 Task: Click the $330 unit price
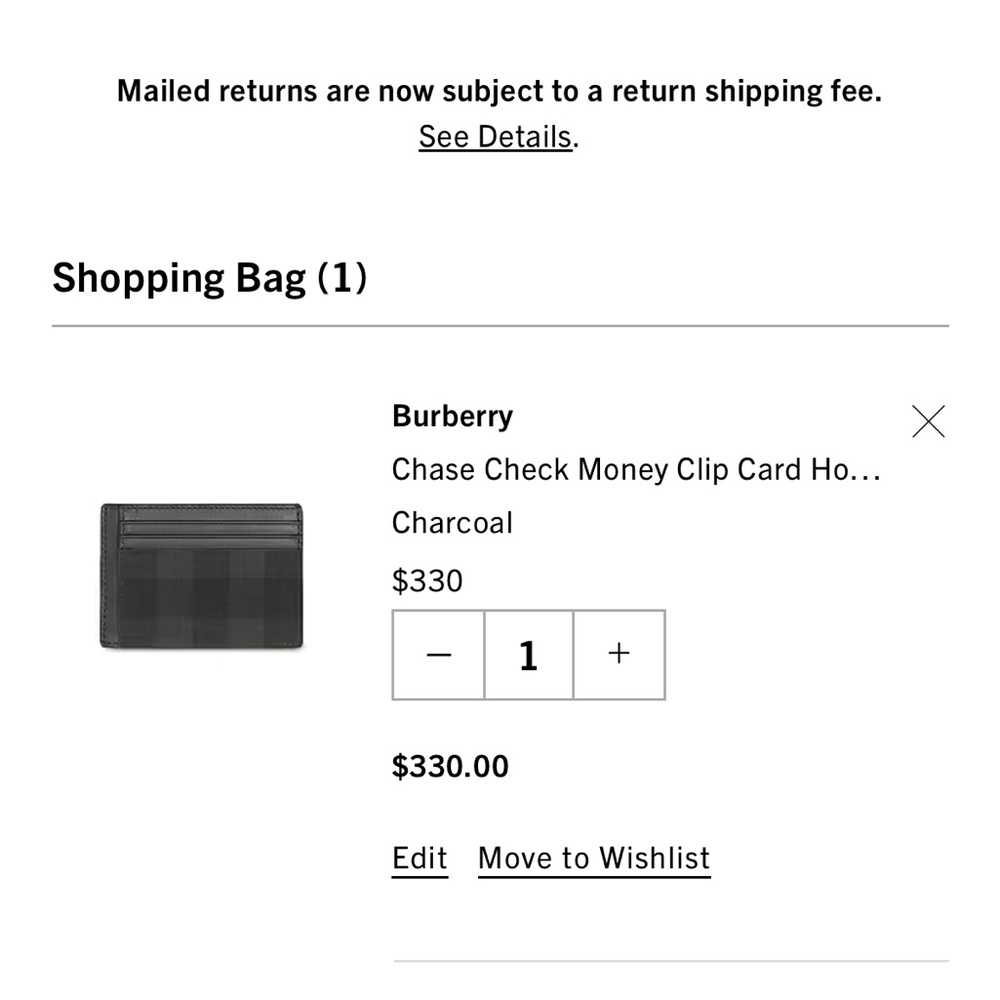point(427,581)
